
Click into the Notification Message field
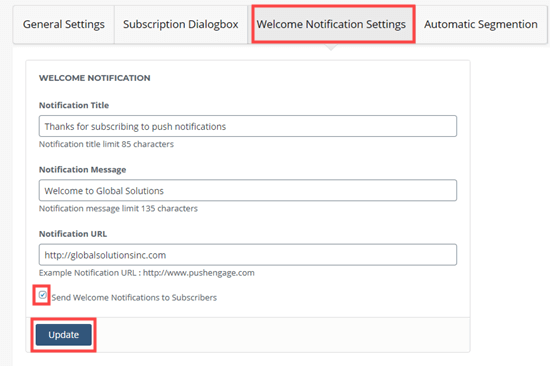point(248,190)
